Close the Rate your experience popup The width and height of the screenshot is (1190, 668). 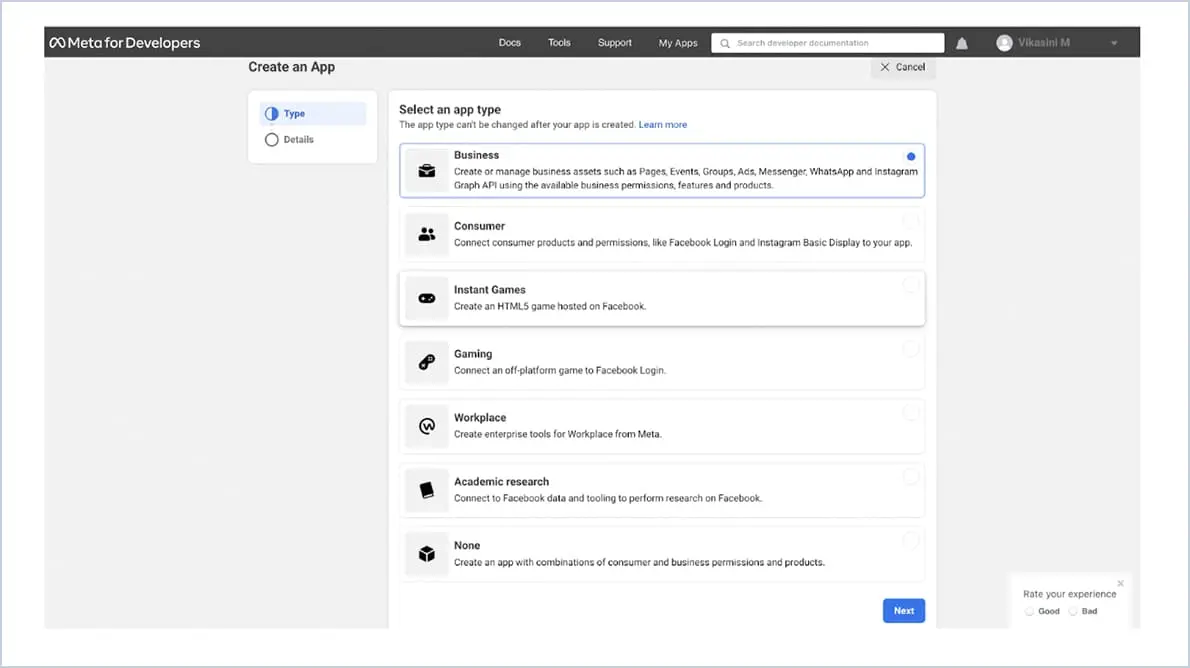tap(1120, 584)
